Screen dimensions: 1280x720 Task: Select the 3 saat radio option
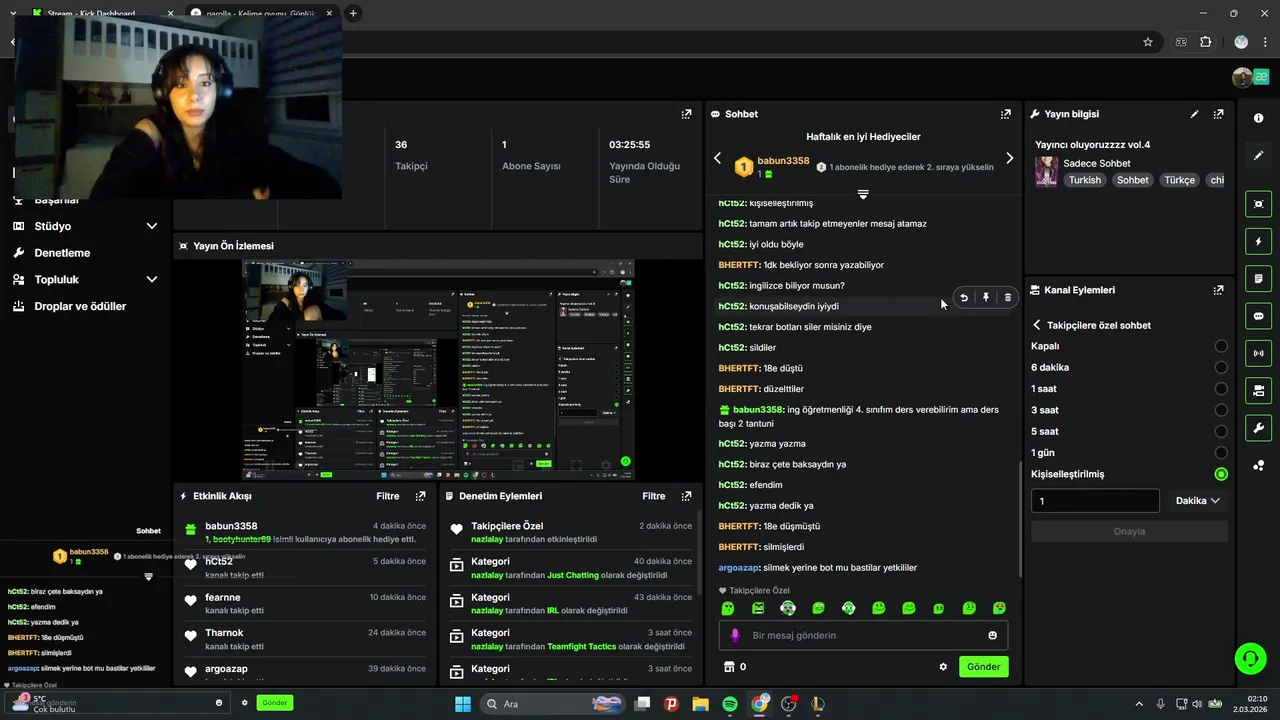[x=1221, y=410]
